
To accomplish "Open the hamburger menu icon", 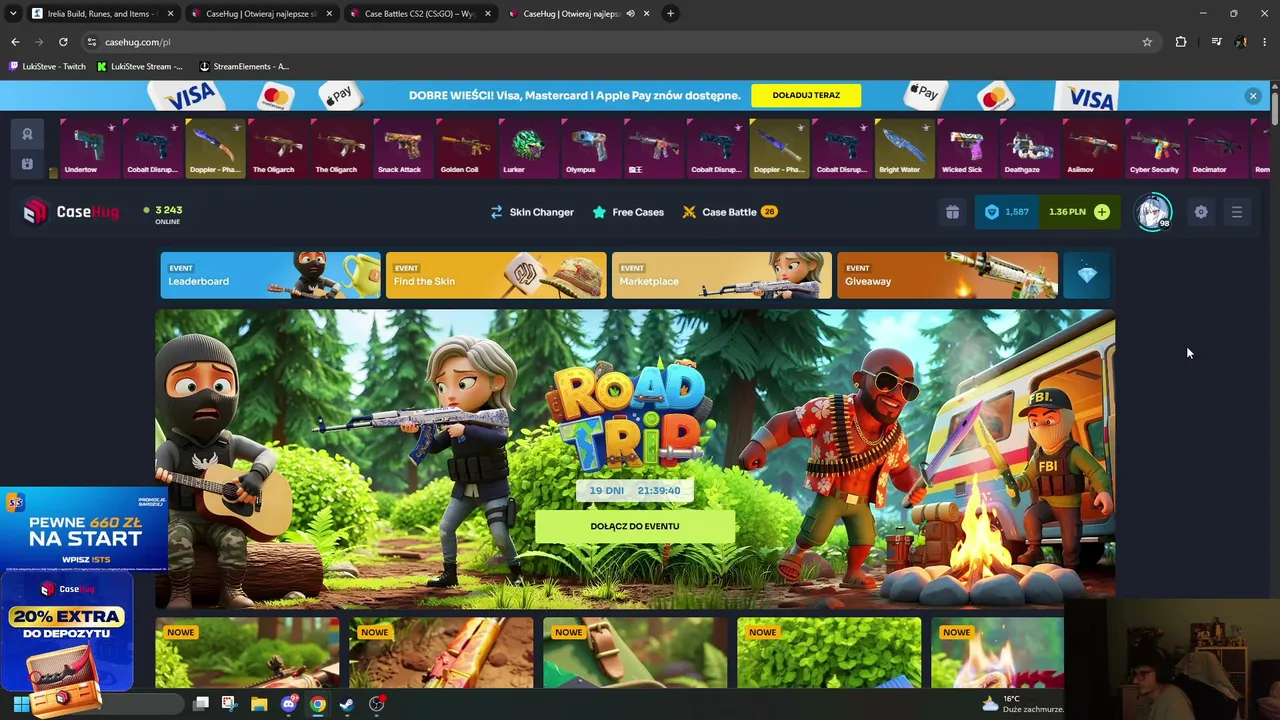I will [x=1237, y=212].
